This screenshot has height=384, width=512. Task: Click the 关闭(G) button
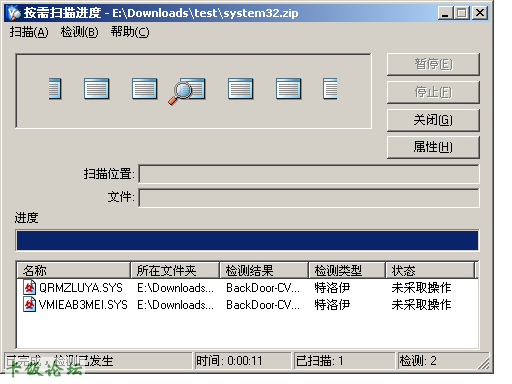[433, 120]
